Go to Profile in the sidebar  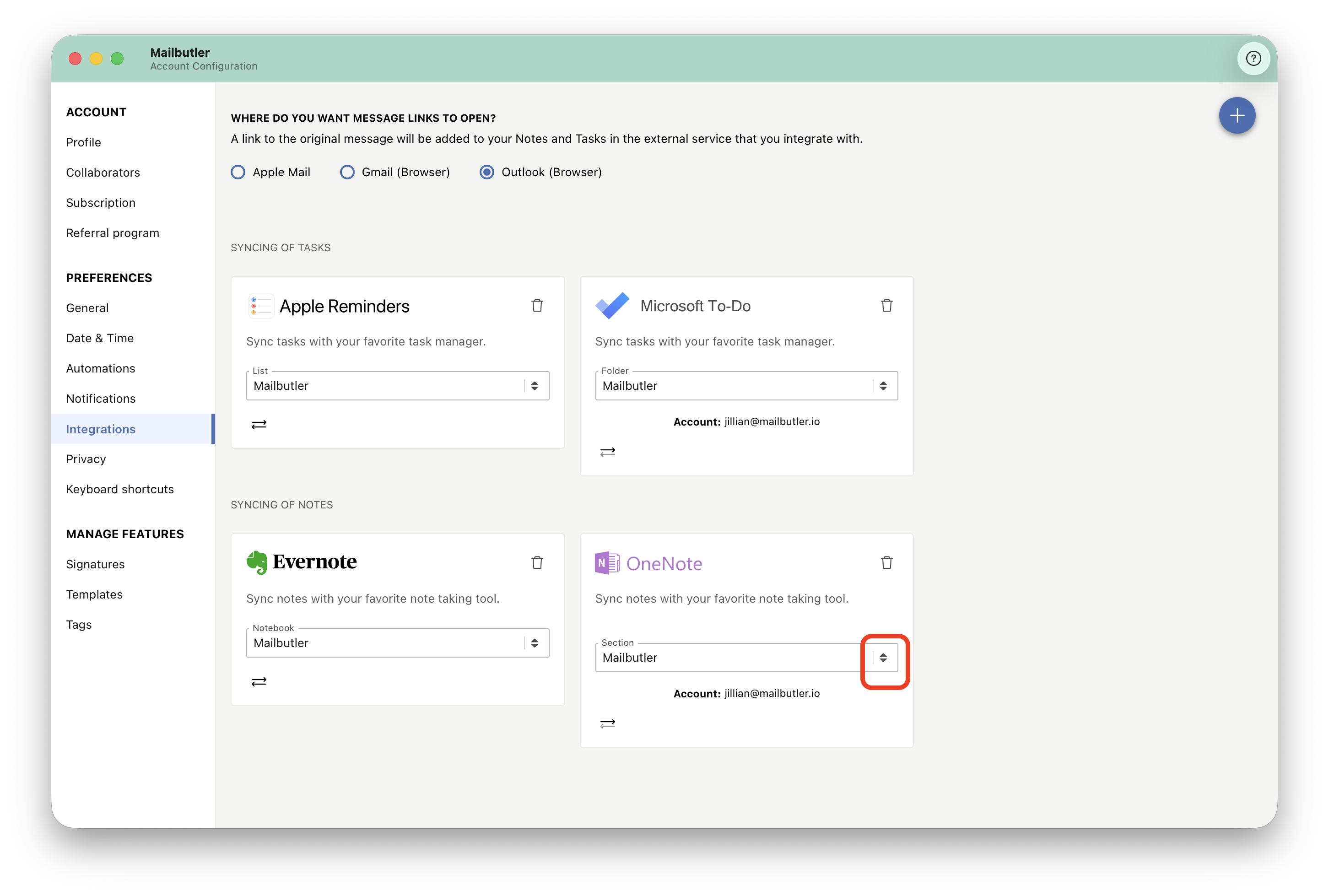pyautogui.click(x=83, y=142)
